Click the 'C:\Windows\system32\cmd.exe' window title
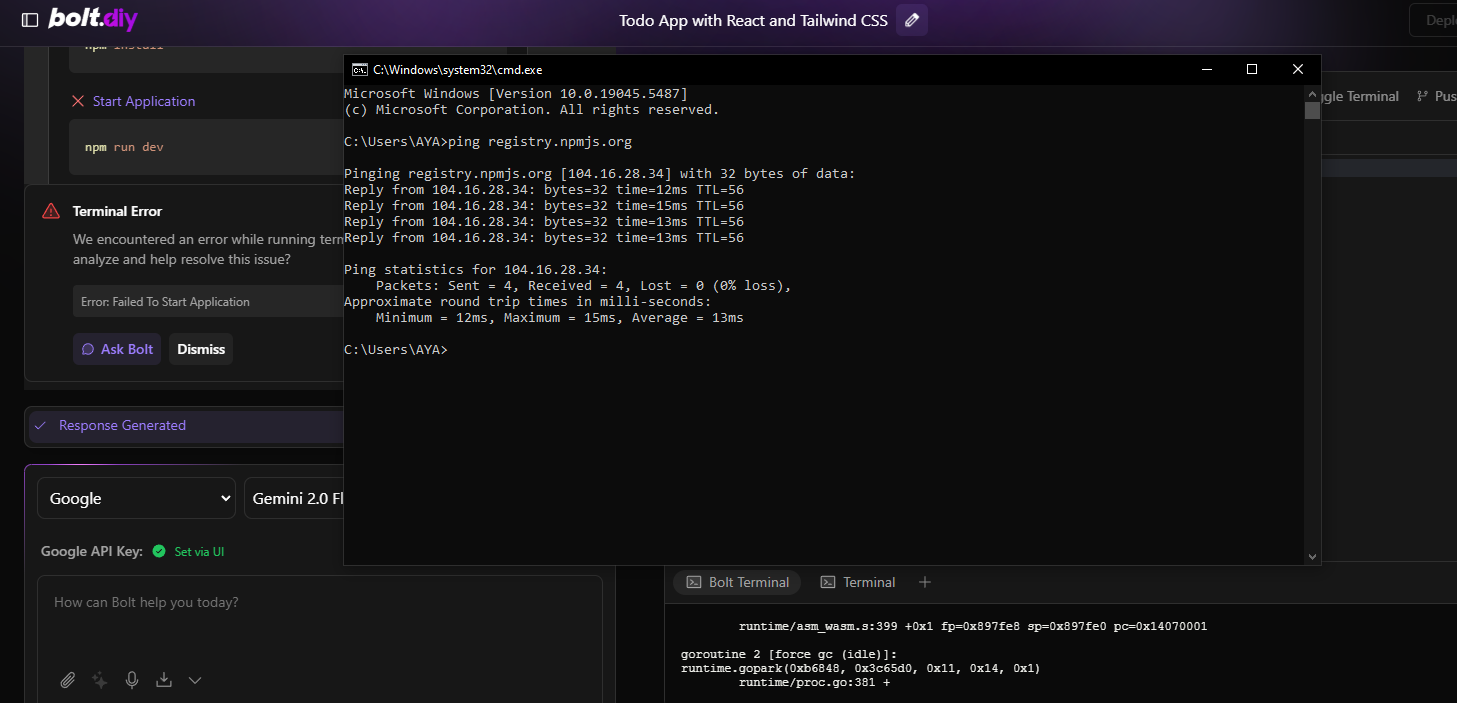The image size is (1457, 703). point(457,69)
